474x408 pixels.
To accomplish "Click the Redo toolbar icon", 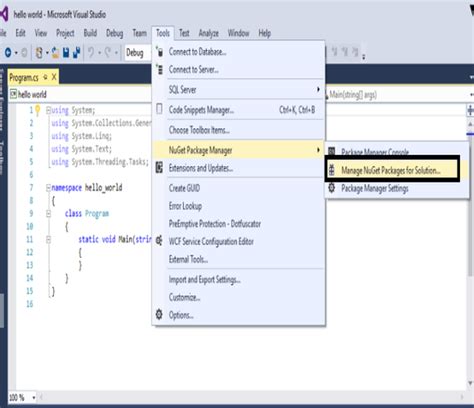I will tap(108, 52).
